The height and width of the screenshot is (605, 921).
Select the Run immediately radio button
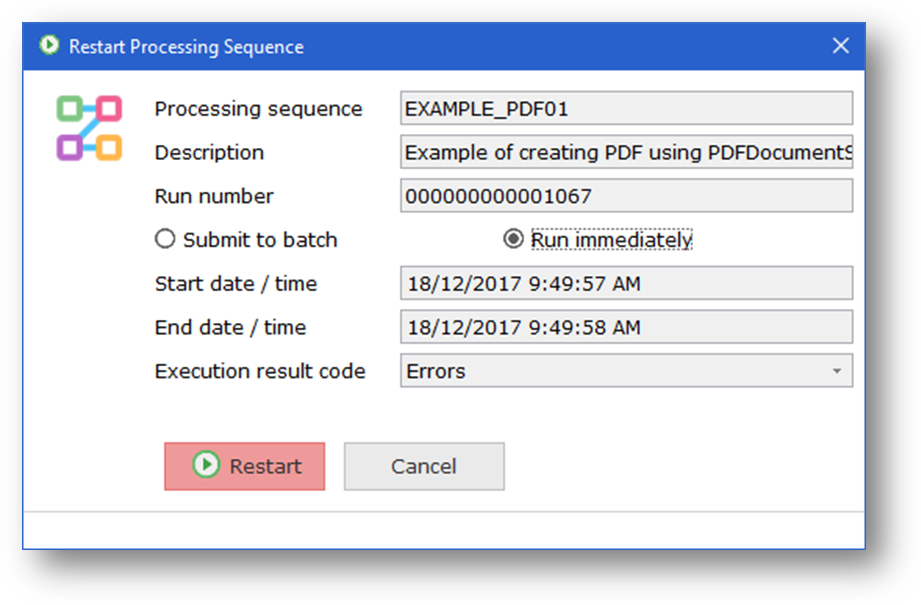514,240
